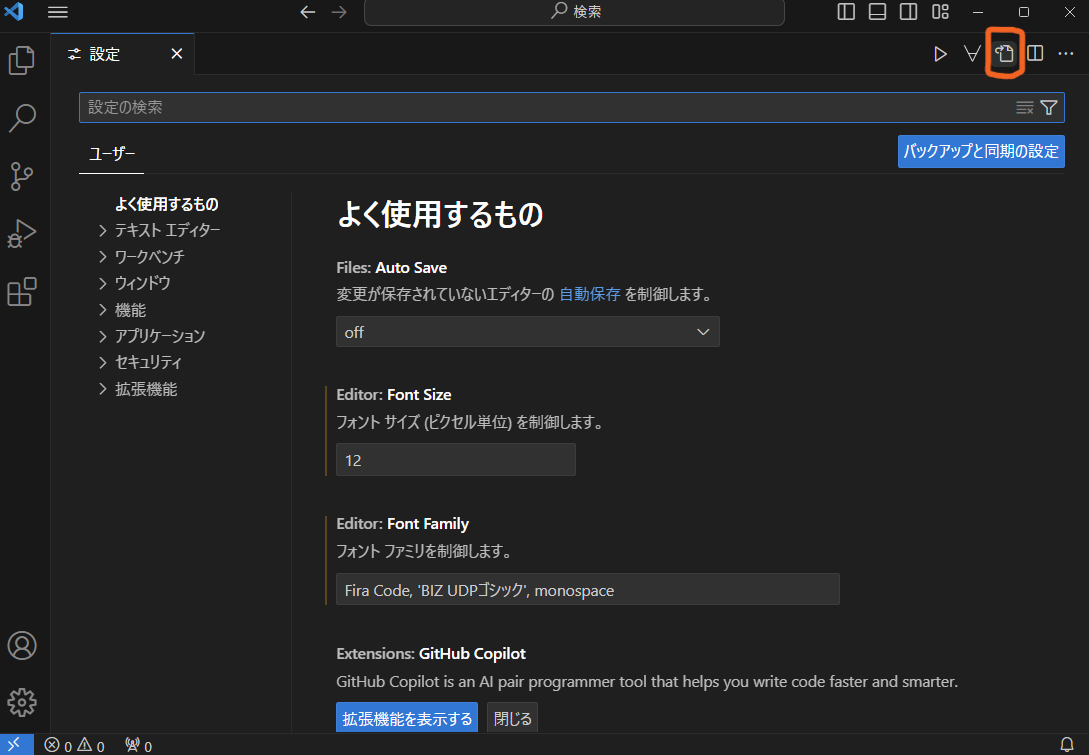This screenshot has width=1089, height=755.
Task: Expand the 拡張機能 settings section
Action: (x=146, y=388)
